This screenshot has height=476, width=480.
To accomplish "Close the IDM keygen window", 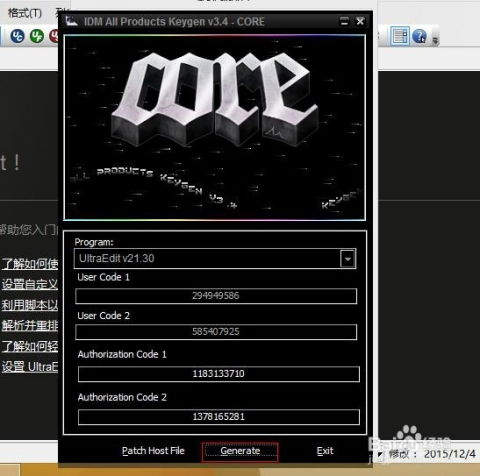I will [x=360, y=22].
